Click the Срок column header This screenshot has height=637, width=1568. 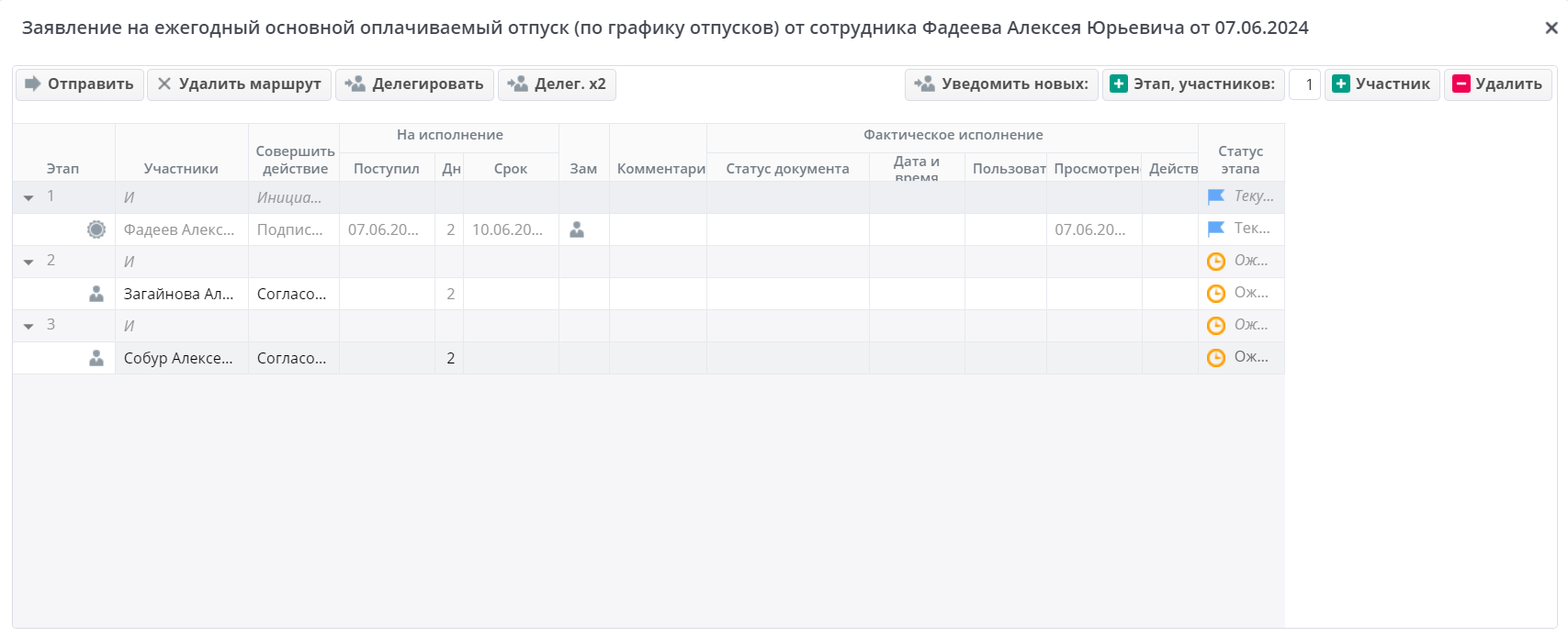coord(511,169)
